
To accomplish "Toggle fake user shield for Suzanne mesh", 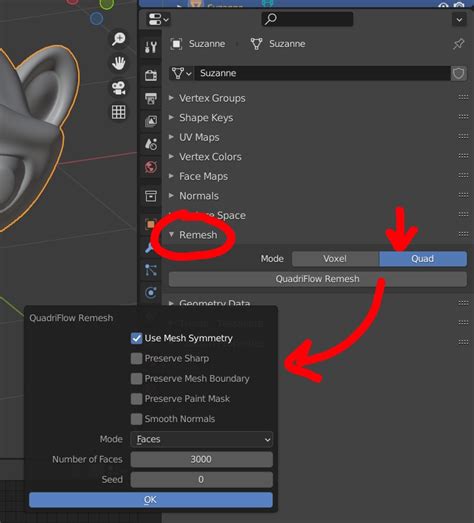I will pos(459,73).
